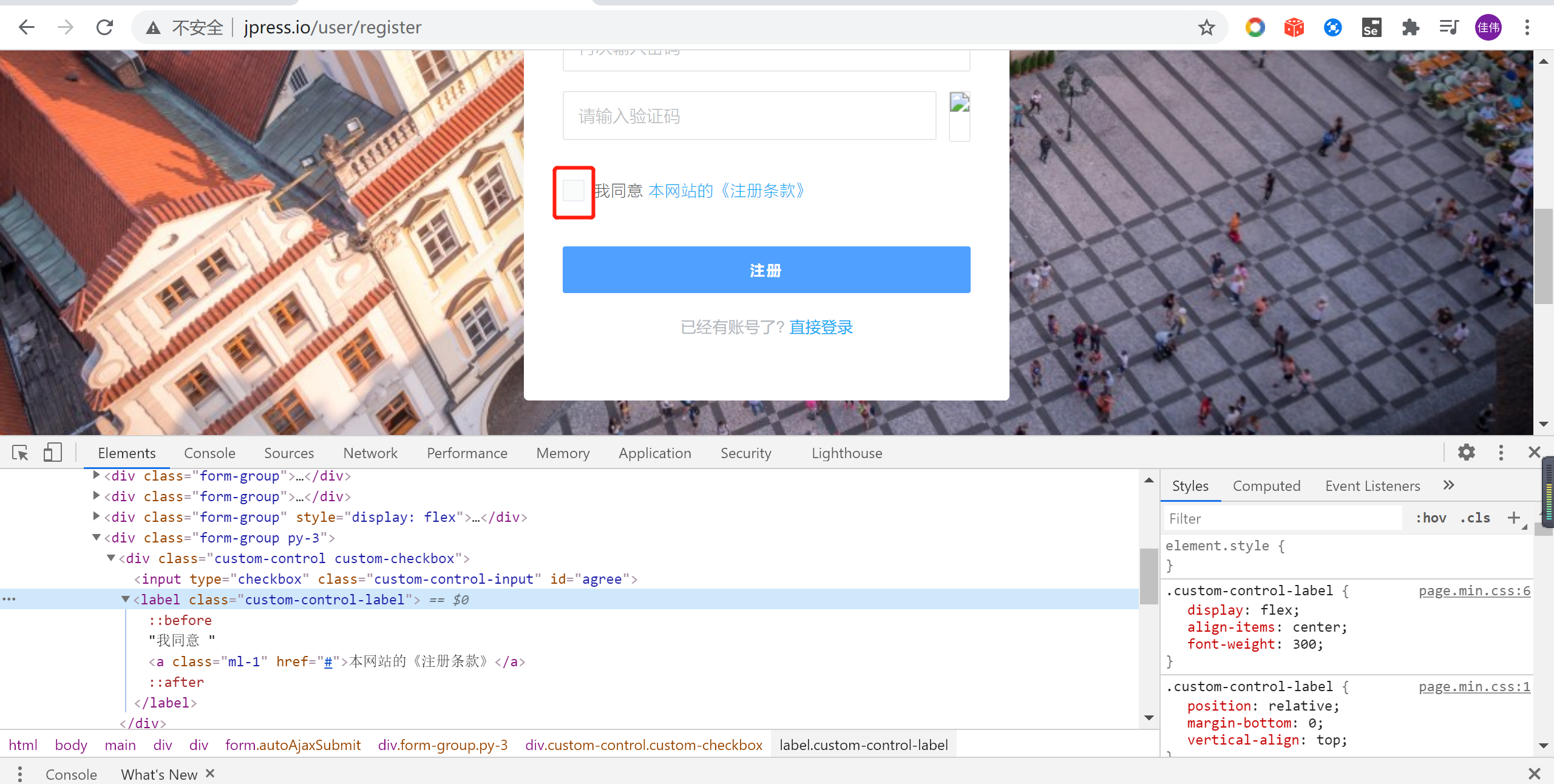Image resolution: width=1554 pixels, height=784 pixels.
Task: Toggle the .cls class editor
Action: [x=1475, y=518]
